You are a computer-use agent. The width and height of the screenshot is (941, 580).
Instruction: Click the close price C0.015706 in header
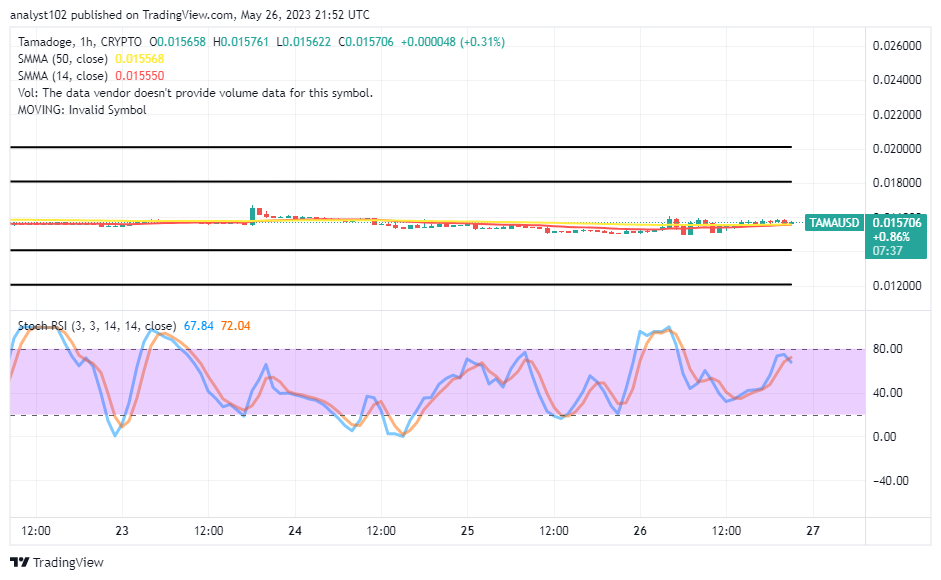coord(366,42)
